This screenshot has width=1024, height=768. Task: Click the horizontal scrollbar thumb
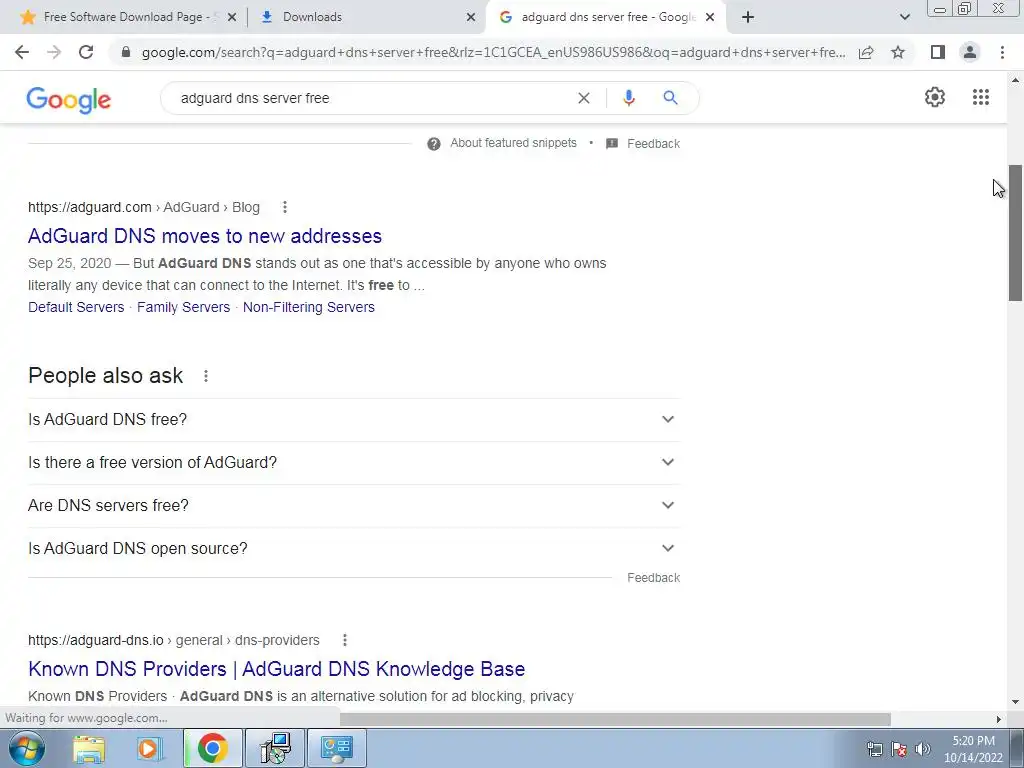pyautogui.click(x=615, y=719)
